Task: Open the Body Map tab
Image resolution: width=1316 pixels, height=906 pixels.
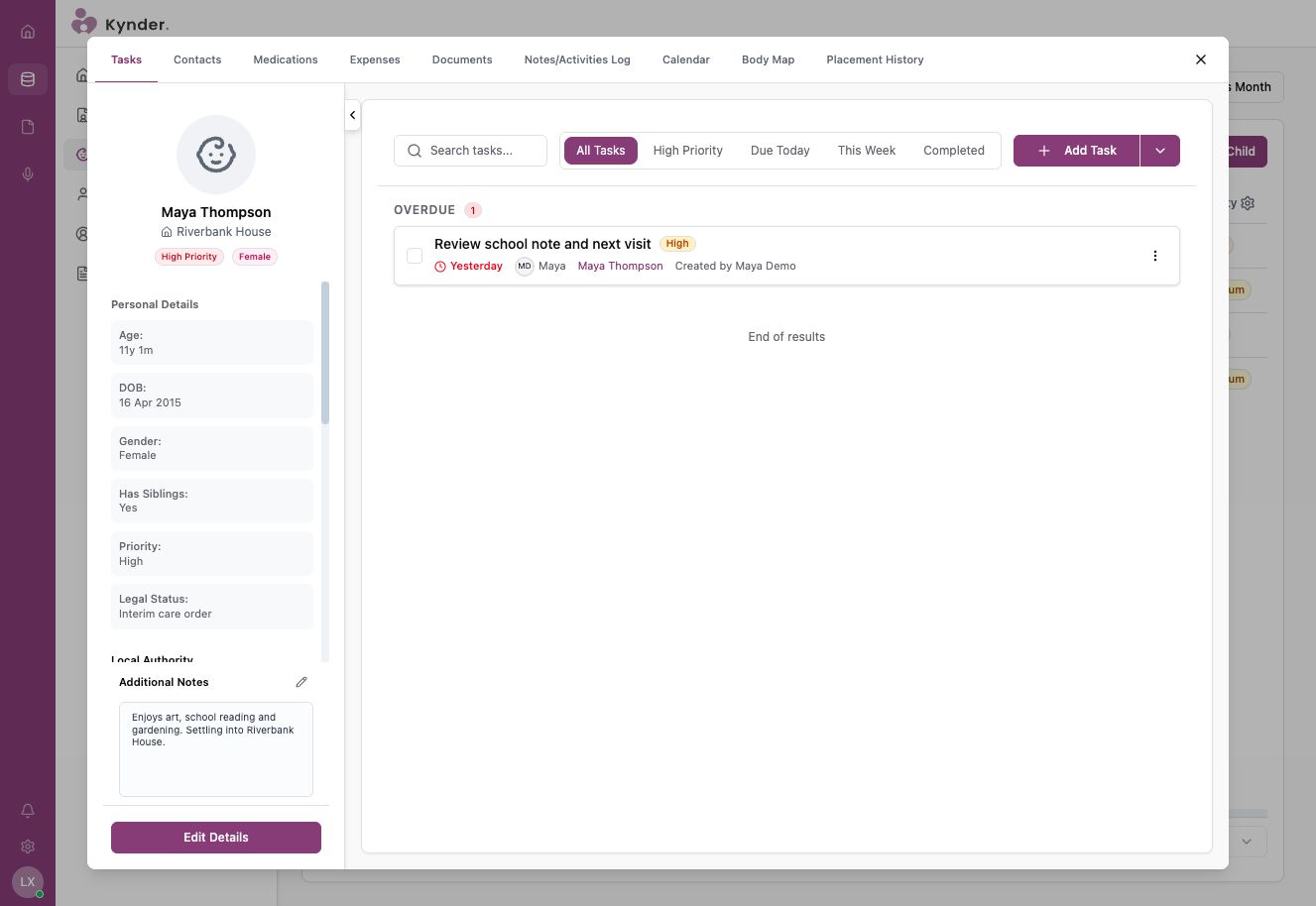Action: [x=768, y=59]
